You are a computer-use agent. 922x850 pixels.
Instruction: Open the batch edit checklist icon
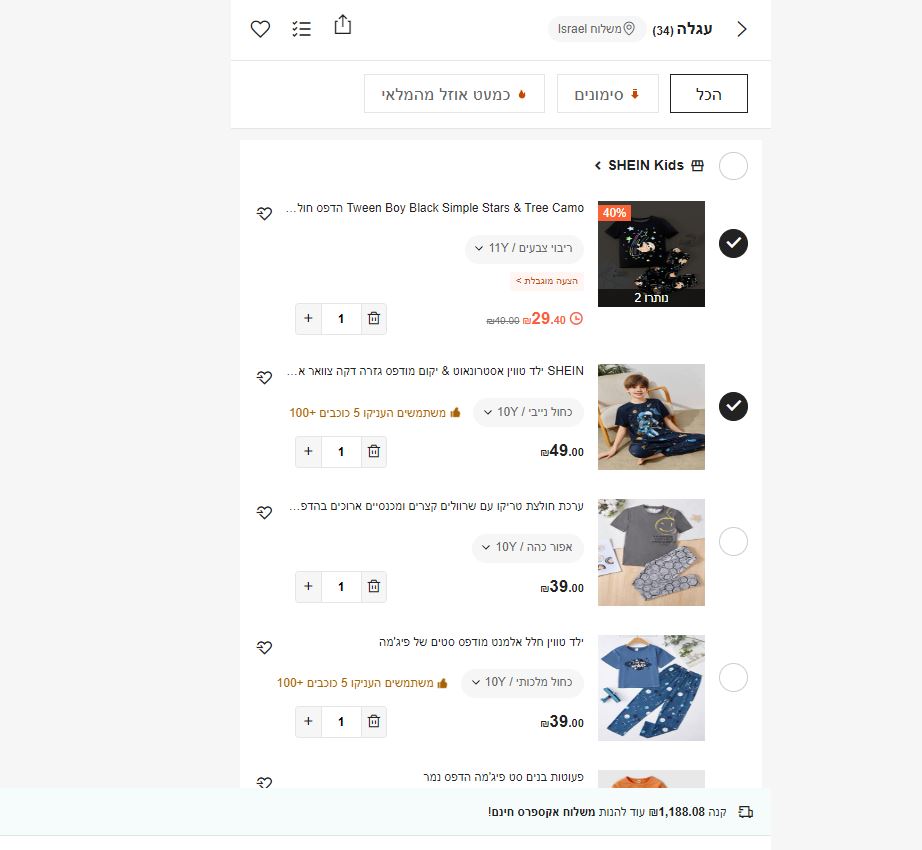[x=302, y=29]
